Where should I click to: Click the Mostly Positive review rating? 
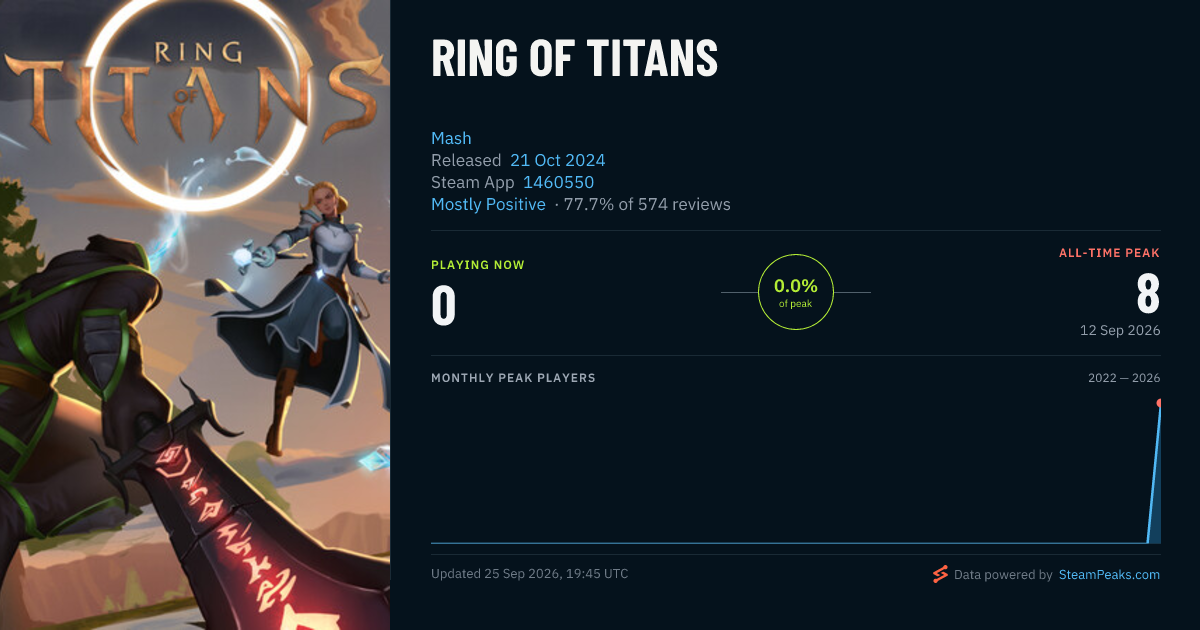pos(488,204)
